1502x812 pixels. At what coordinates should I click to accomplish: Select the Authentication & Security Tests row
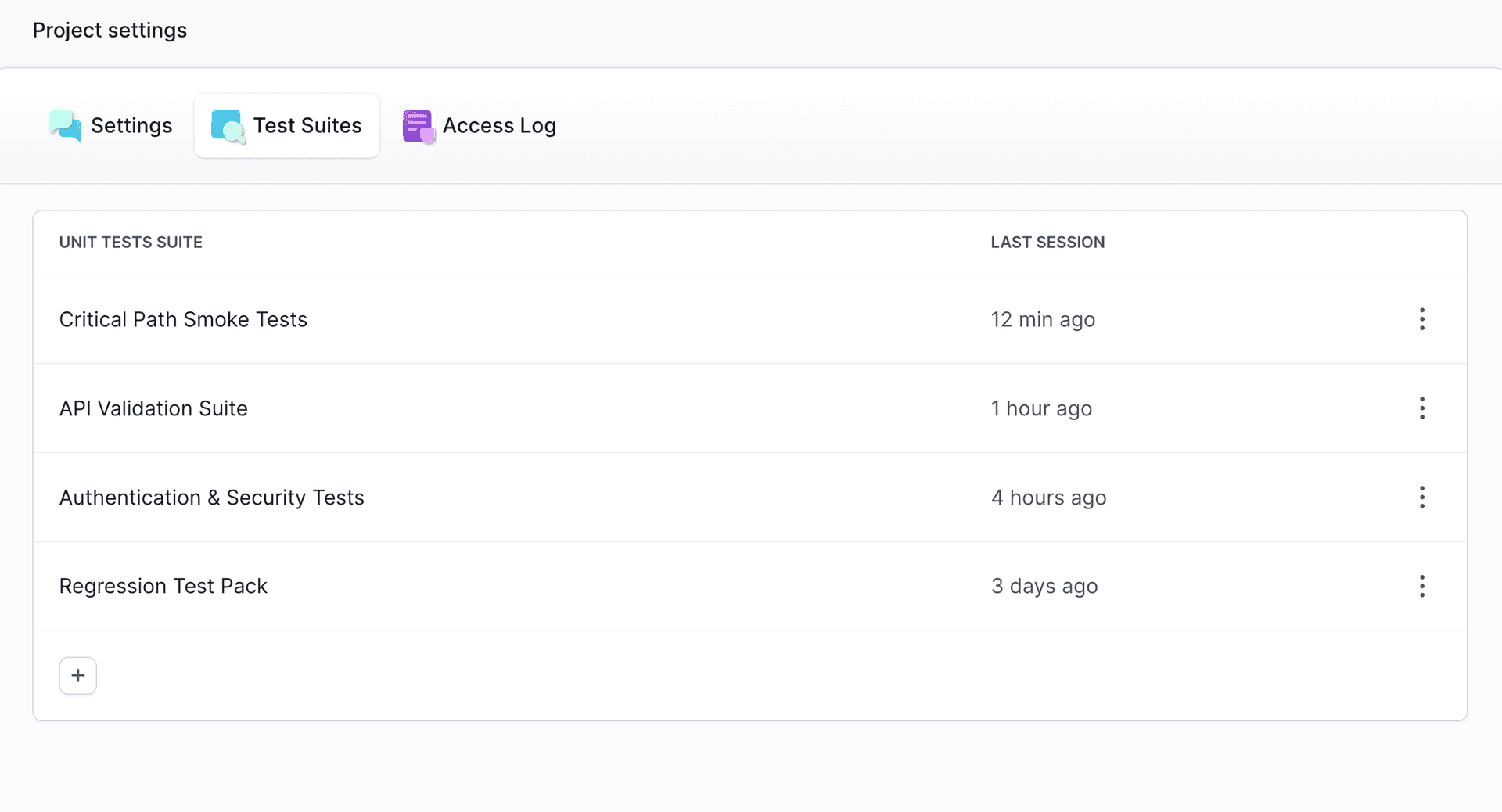(212, 498)
